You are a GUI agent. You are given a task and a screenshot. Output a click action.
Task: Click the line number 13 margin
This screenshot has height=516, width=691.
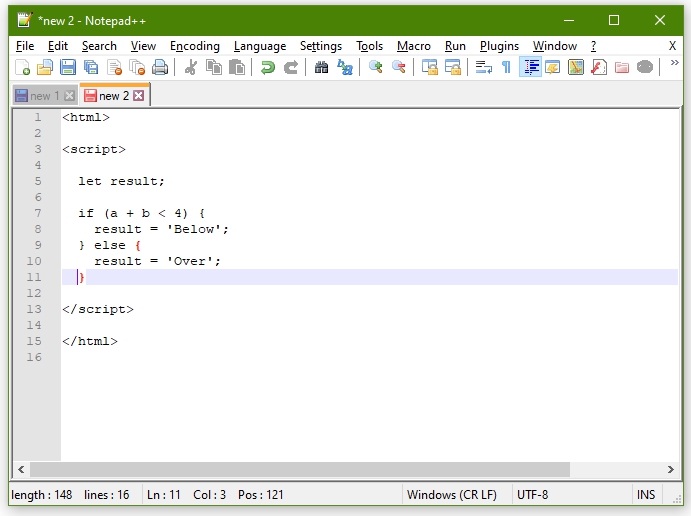34,309
